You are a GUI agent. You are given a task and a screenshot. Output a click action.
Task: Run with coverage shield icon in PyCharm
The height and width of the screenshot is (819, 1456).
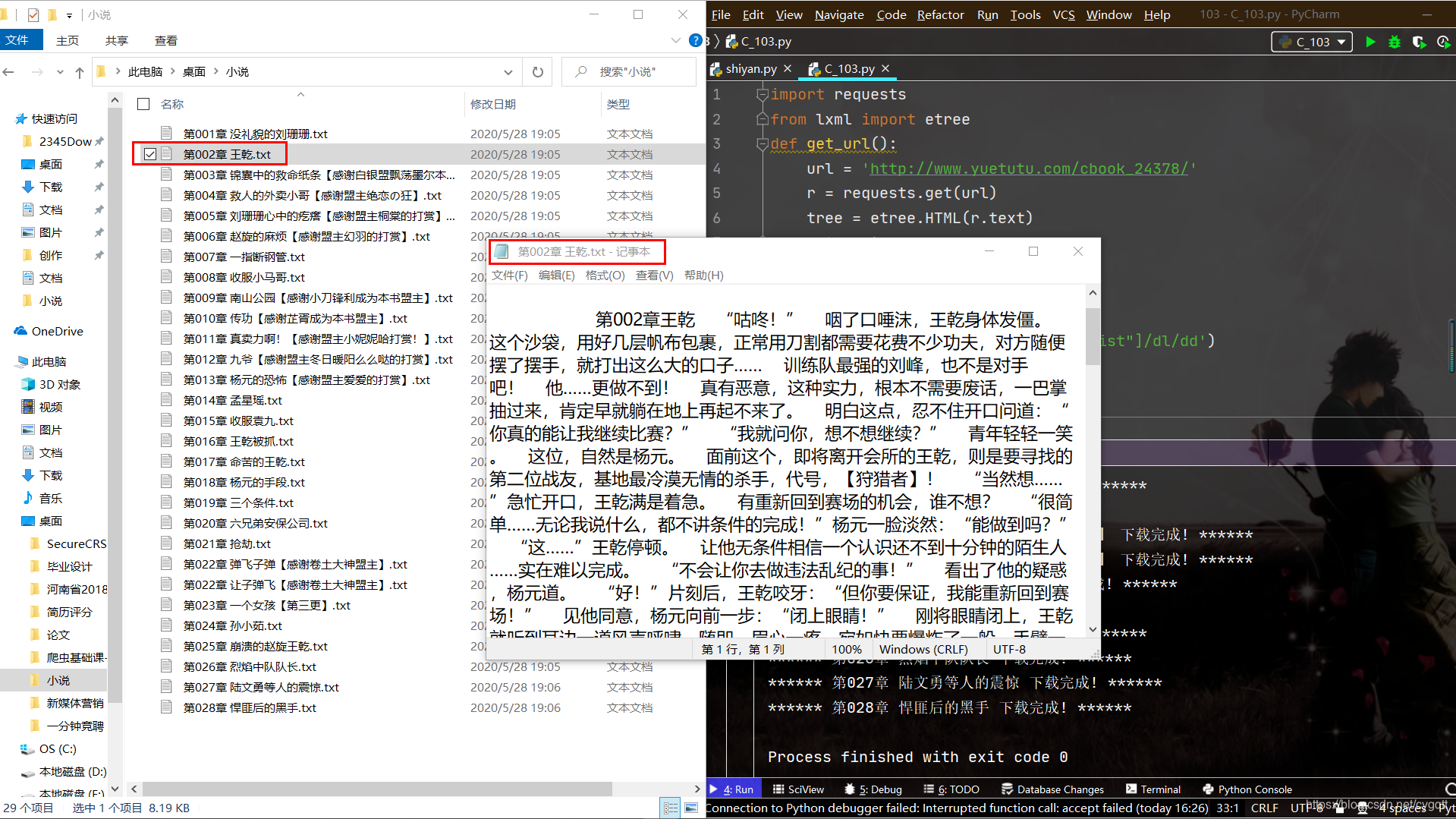click(1419, 42)
